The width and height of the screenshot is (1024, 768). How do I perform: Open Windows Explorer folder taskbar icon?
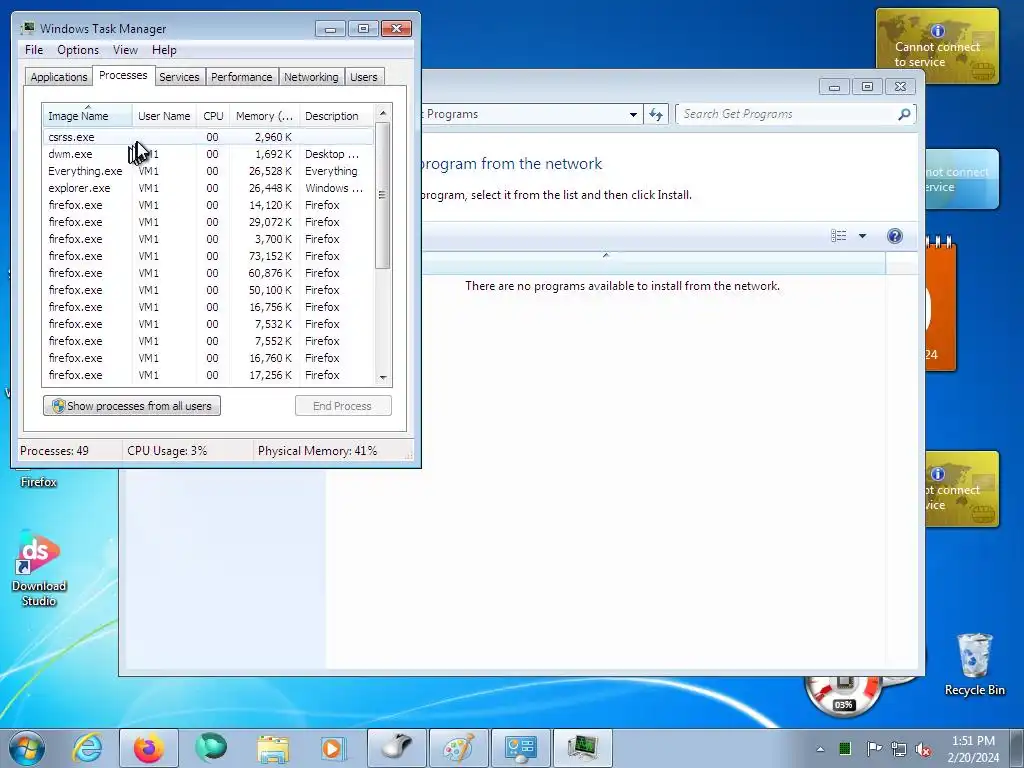[273, 748]
